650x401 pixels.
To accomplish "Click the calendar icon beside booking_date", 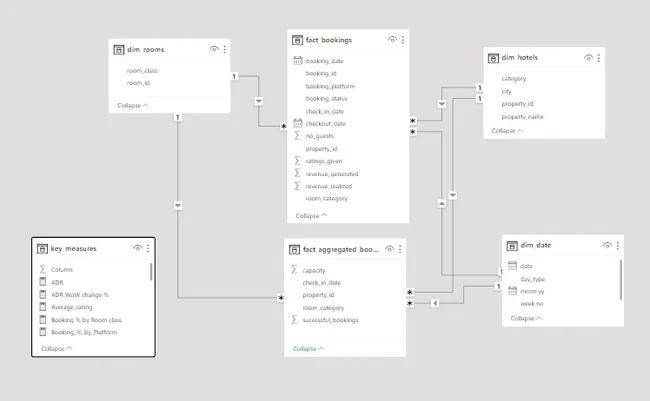I will click(x=298, y=61).
